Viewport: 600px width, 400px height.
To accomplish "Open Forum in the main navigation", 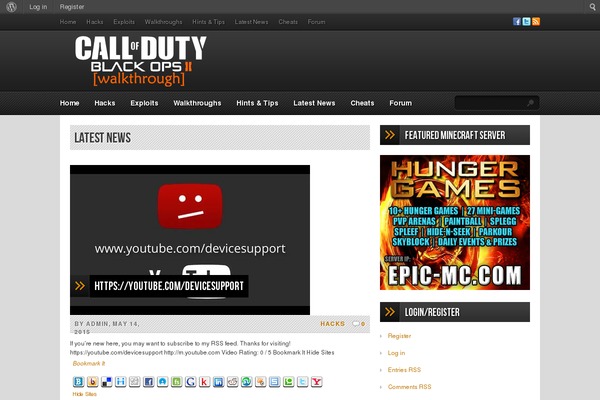I will 401,103.
